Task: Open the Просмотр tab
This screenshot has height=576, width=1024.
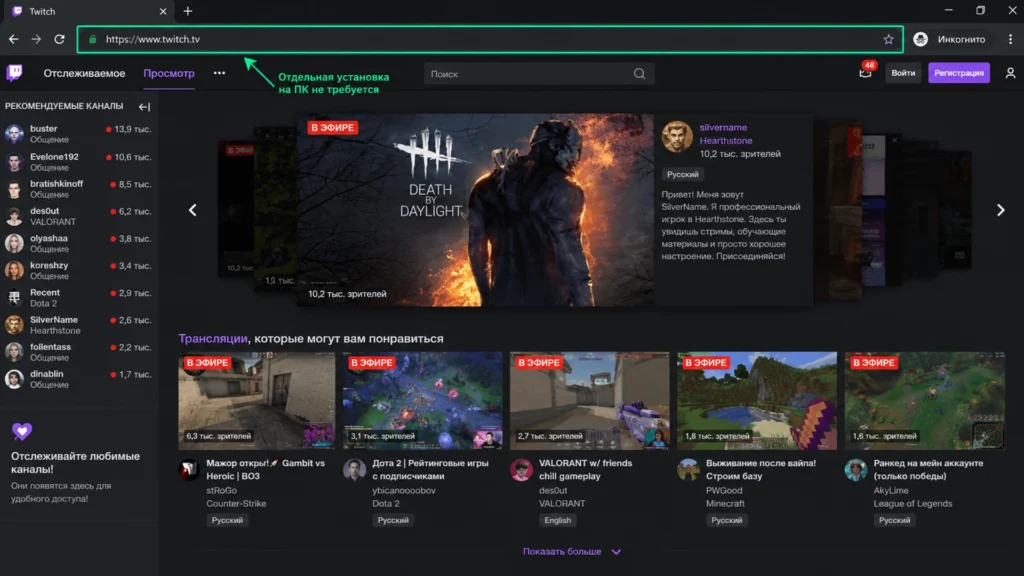Action: (x=169, y=73)
